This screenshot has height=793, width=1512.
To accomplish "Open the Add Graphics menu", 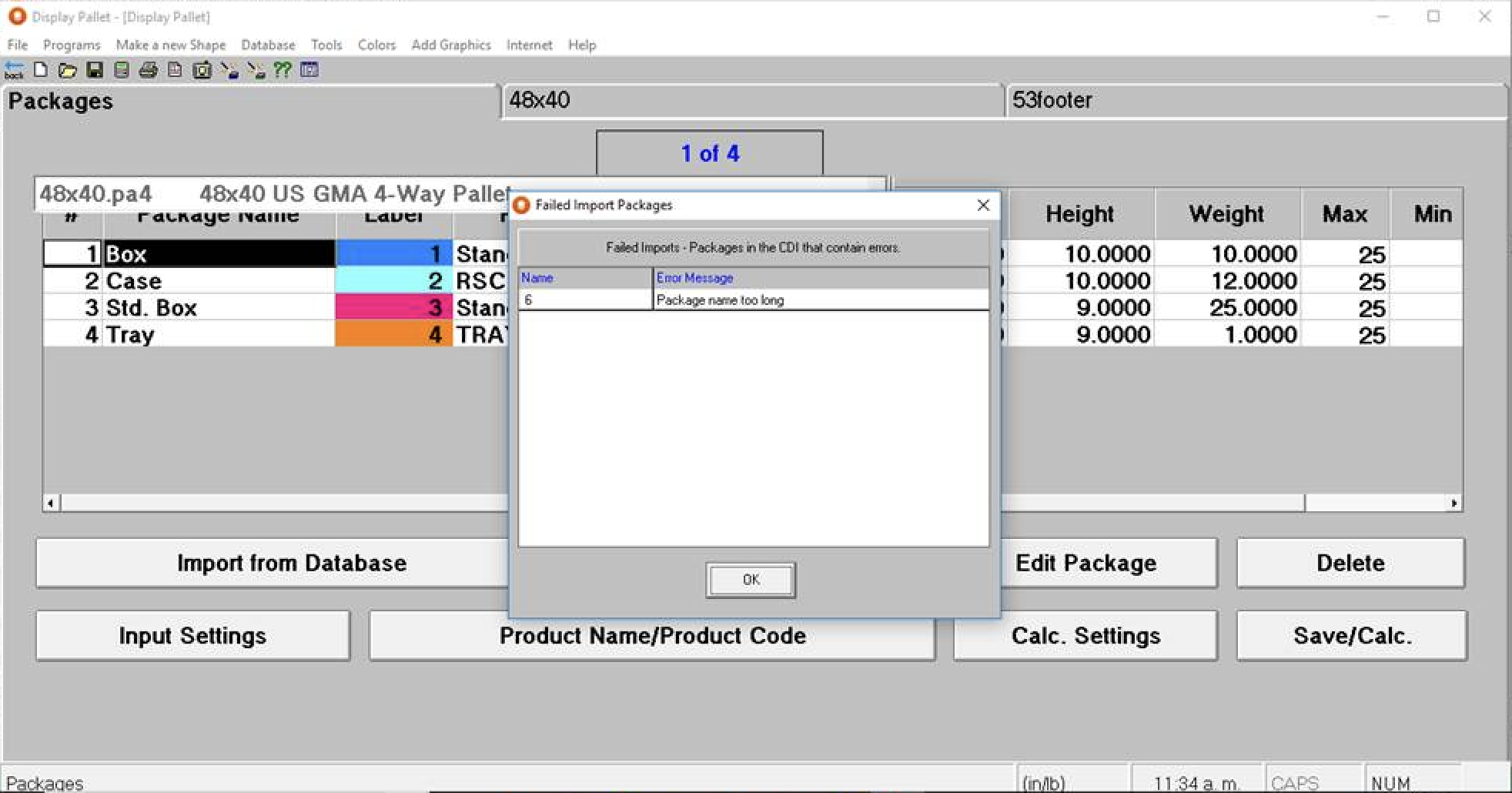I will 450,45.
